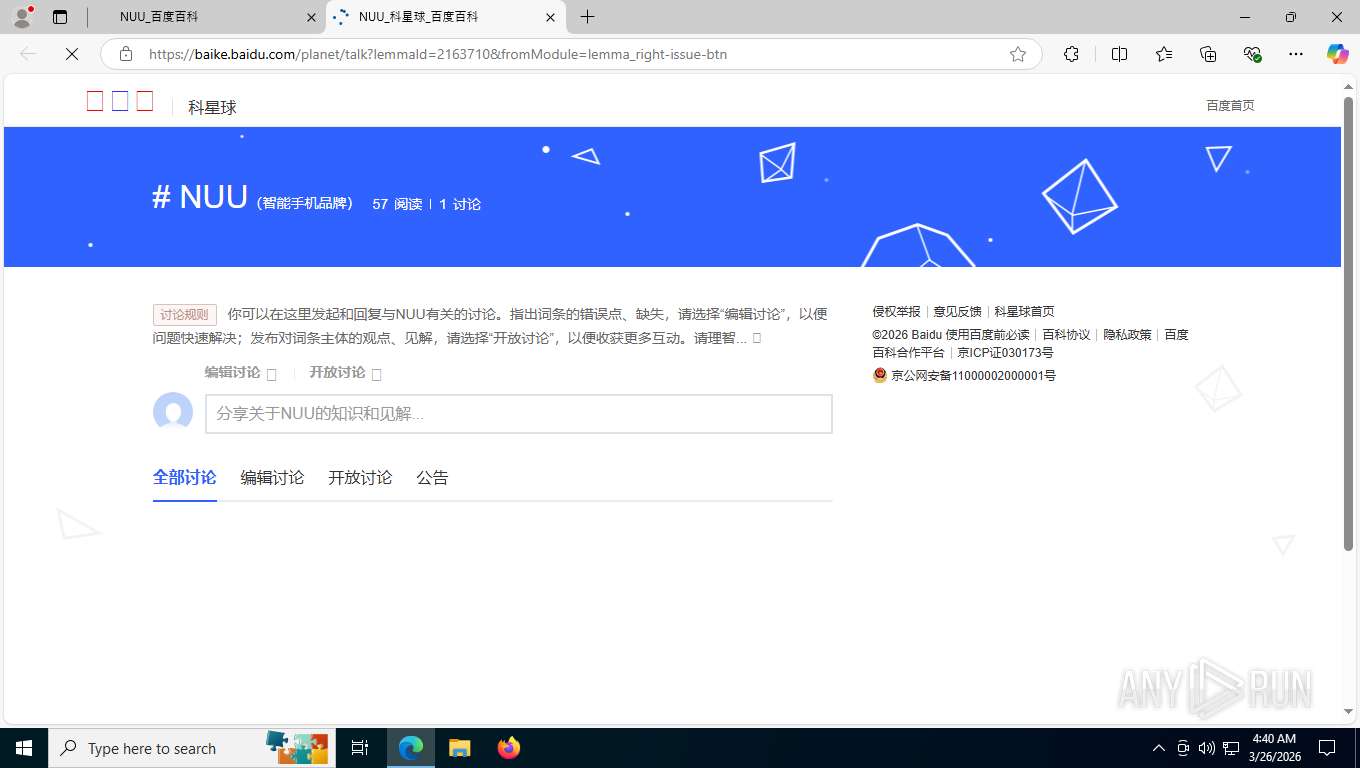Switch to 公告 tab
Image resolution: width=1360 pixels, height=768 pixels.
432,478
